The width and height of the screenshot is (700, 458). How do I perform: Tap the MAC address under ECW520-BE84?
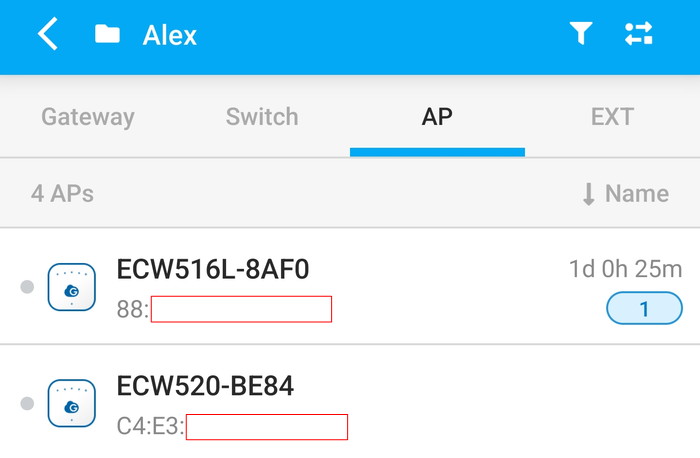[232, 427]
